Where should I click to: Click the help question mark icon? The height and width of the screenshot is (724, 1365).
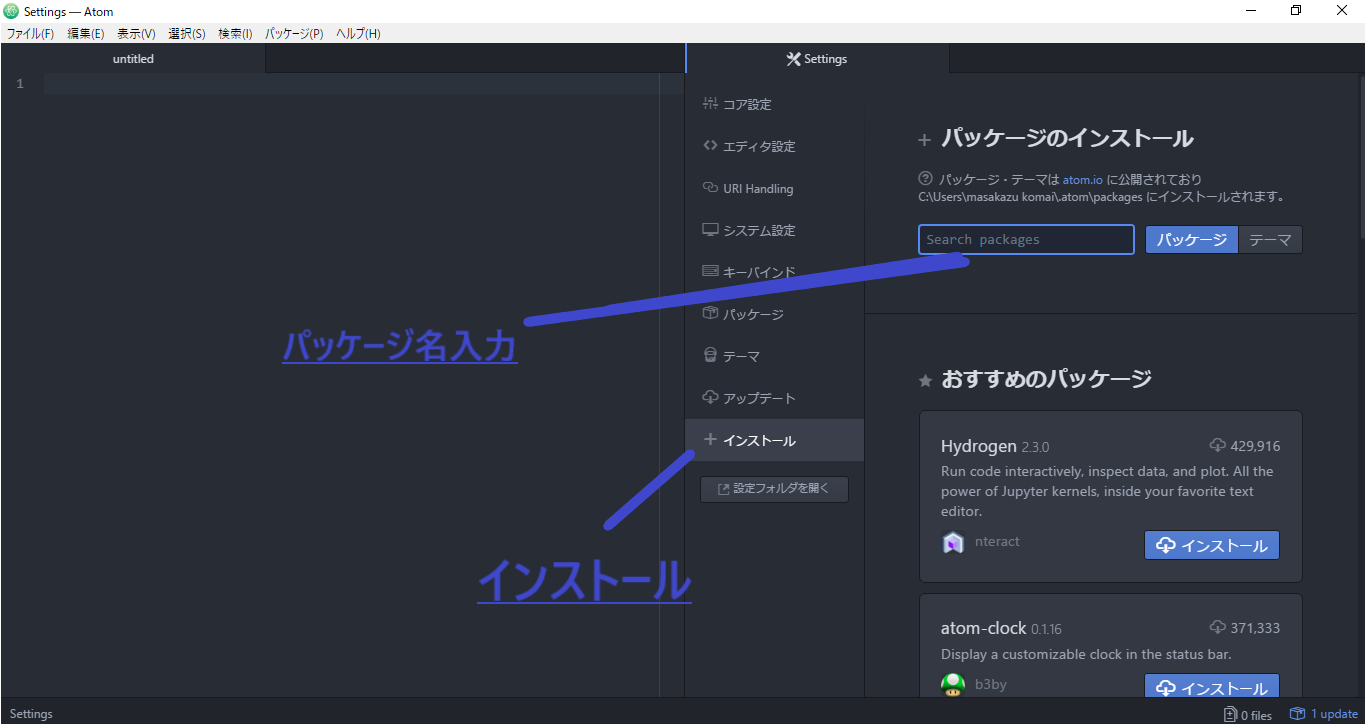925,179
